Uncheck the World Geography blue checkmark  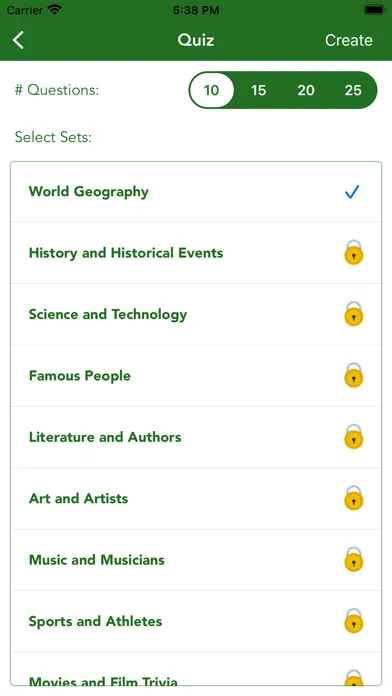click(x=352, y=192)
